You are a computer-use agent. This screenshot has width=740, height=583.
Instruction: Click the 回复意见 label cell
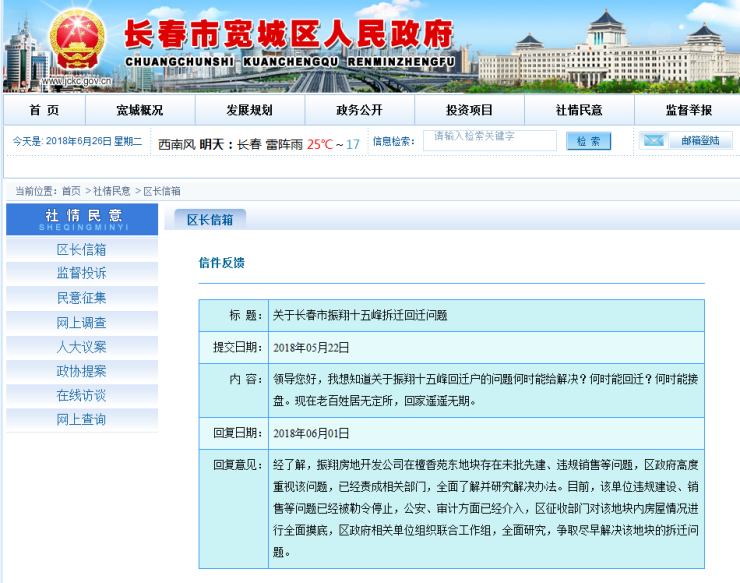pyautogui.click(x=234, y=509)
